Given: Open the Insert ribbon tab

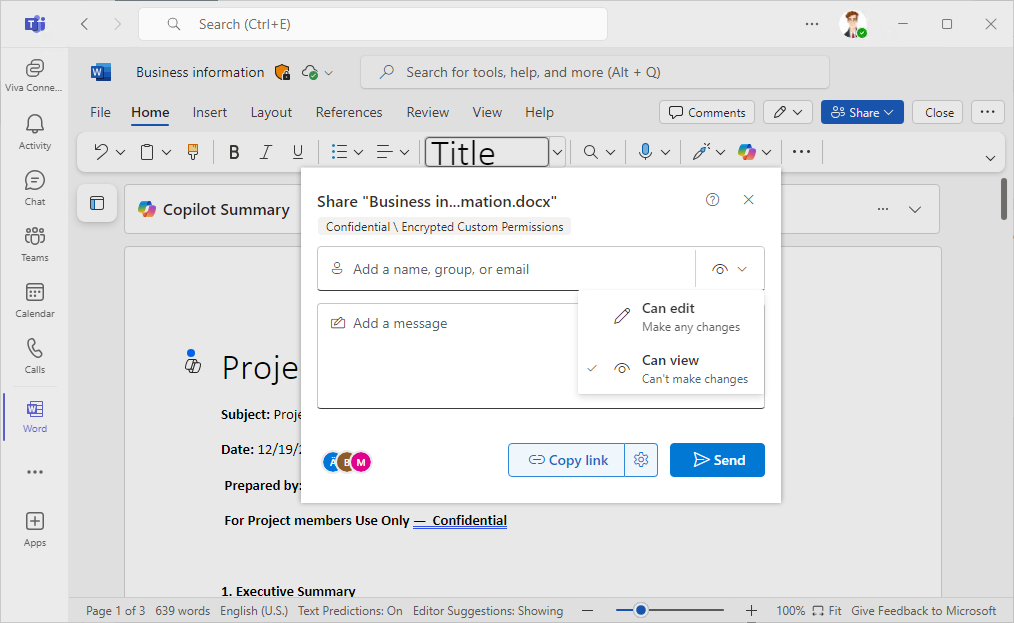Looking at the screenshot, I should click(x=210, y=113).
